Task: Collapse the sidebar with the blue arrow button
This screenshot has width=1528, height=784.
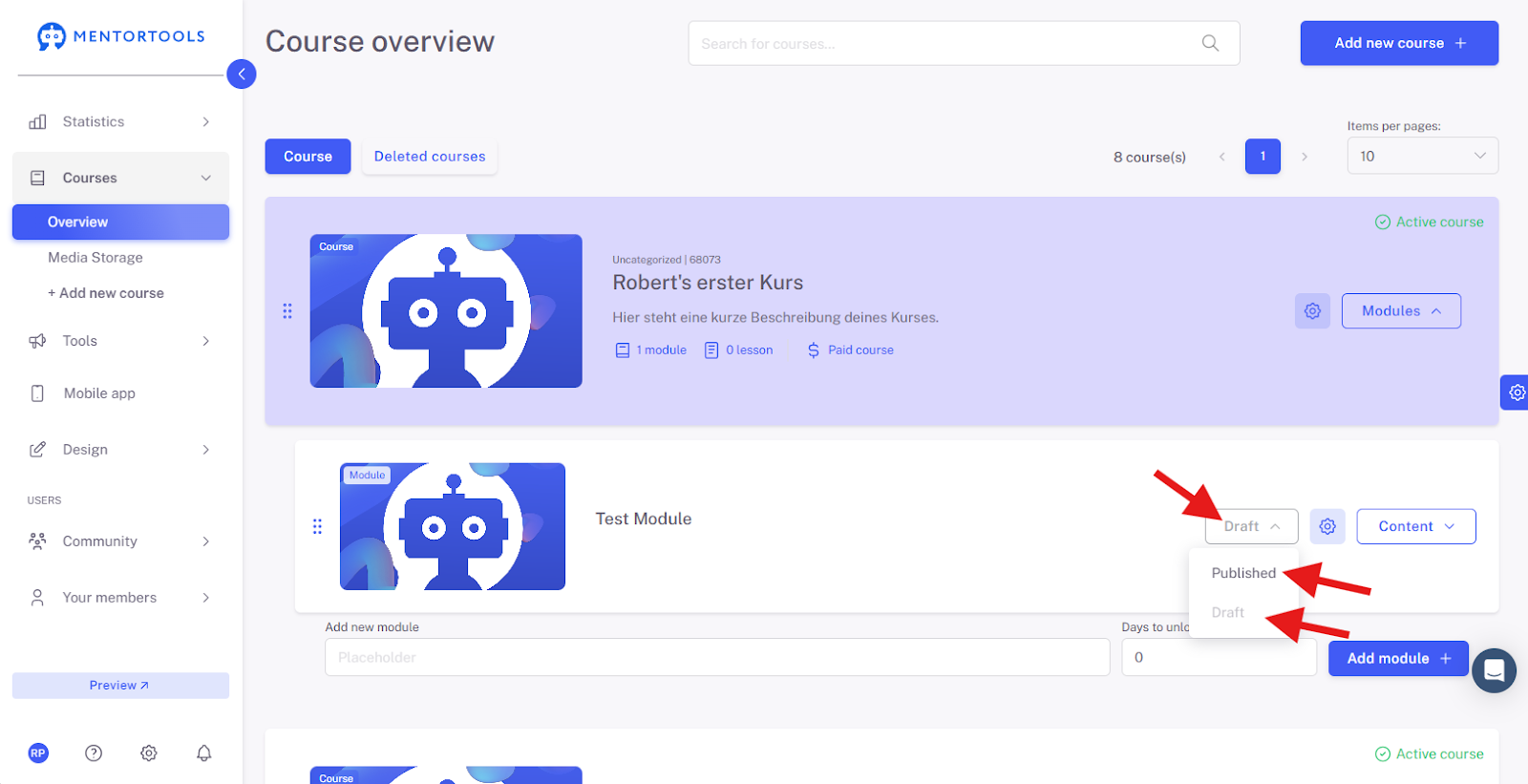Action: 242,74
